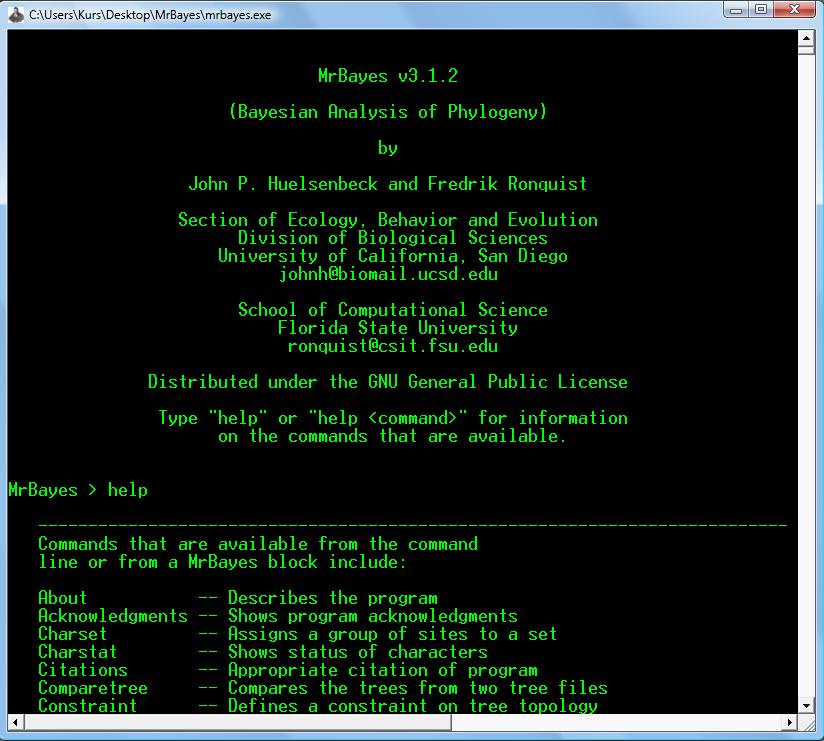824x741 pixels.
Task: Click the email johnh@biomail.ucsd.edu
Action: (388, 274)
